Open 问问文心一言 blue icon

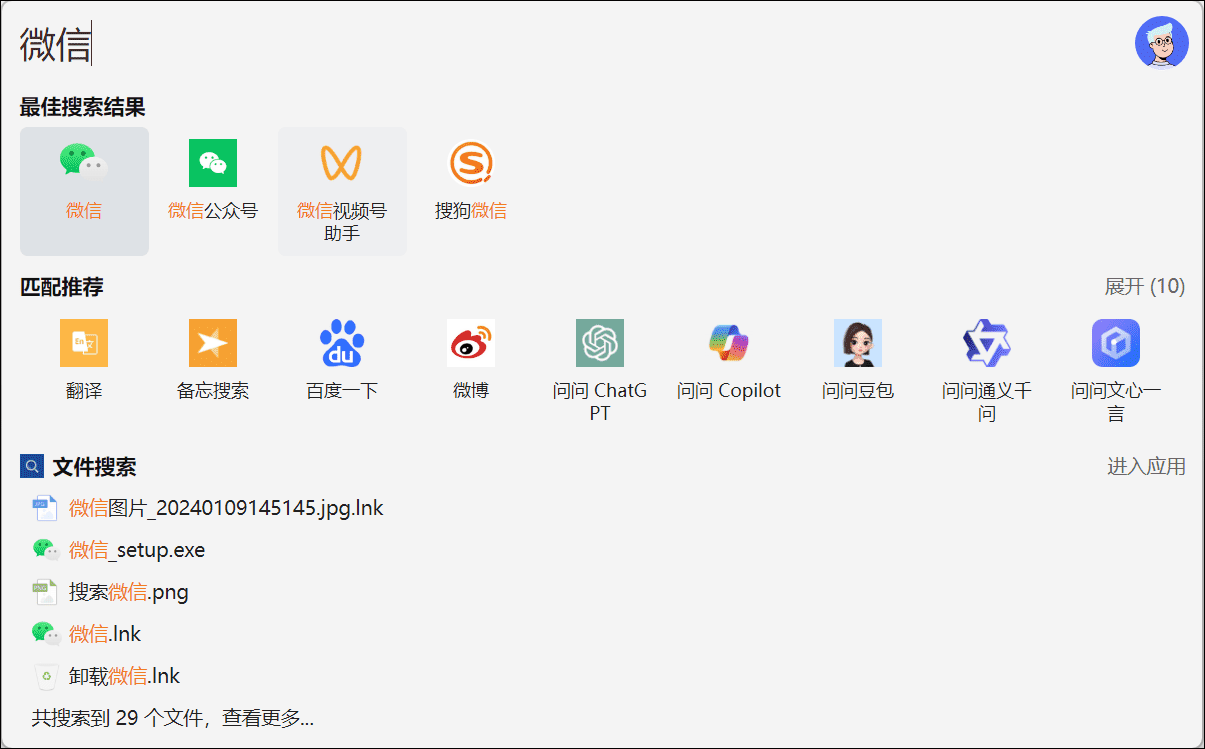point(1116,343)
